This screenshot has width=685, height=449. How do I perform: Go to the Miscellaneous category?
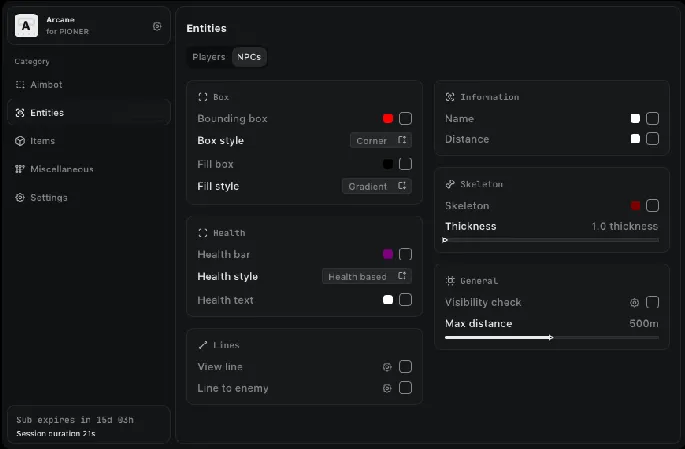coord(61,169)
